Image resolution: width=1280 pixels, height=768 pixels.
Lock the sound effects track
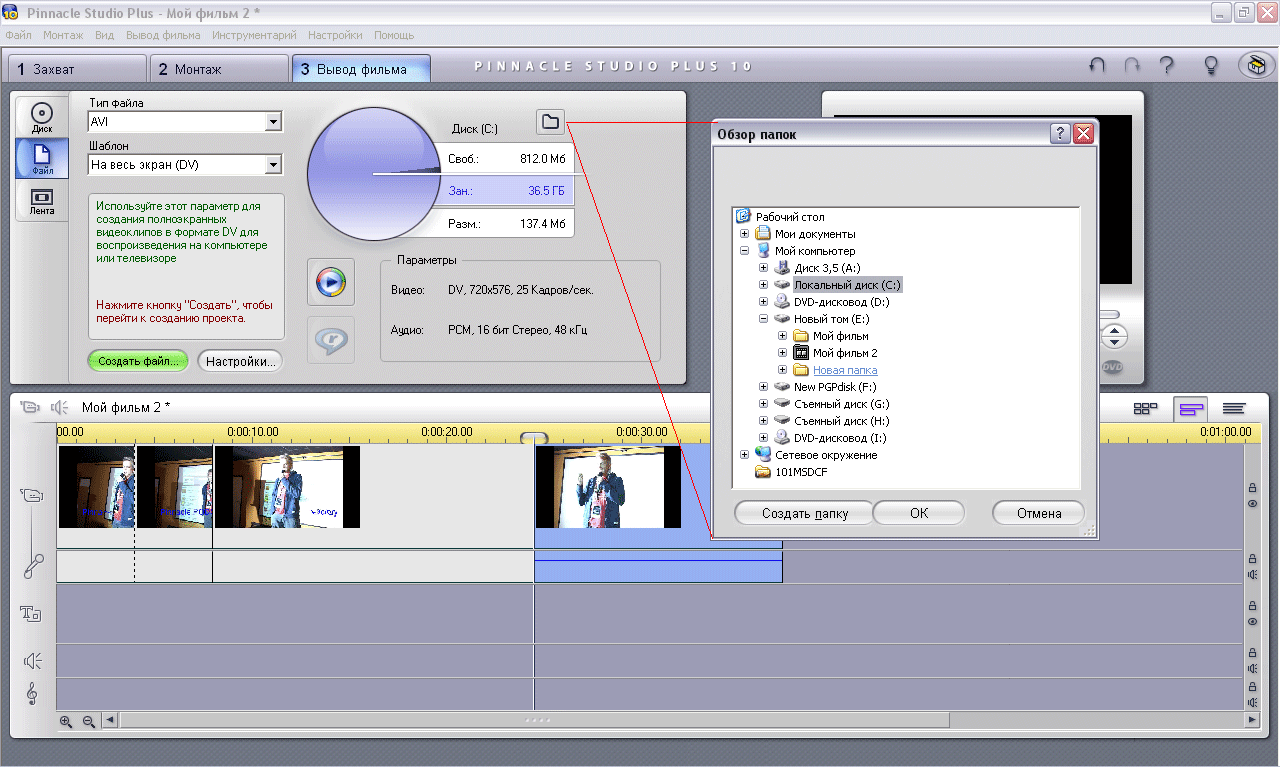(1252, 653)
